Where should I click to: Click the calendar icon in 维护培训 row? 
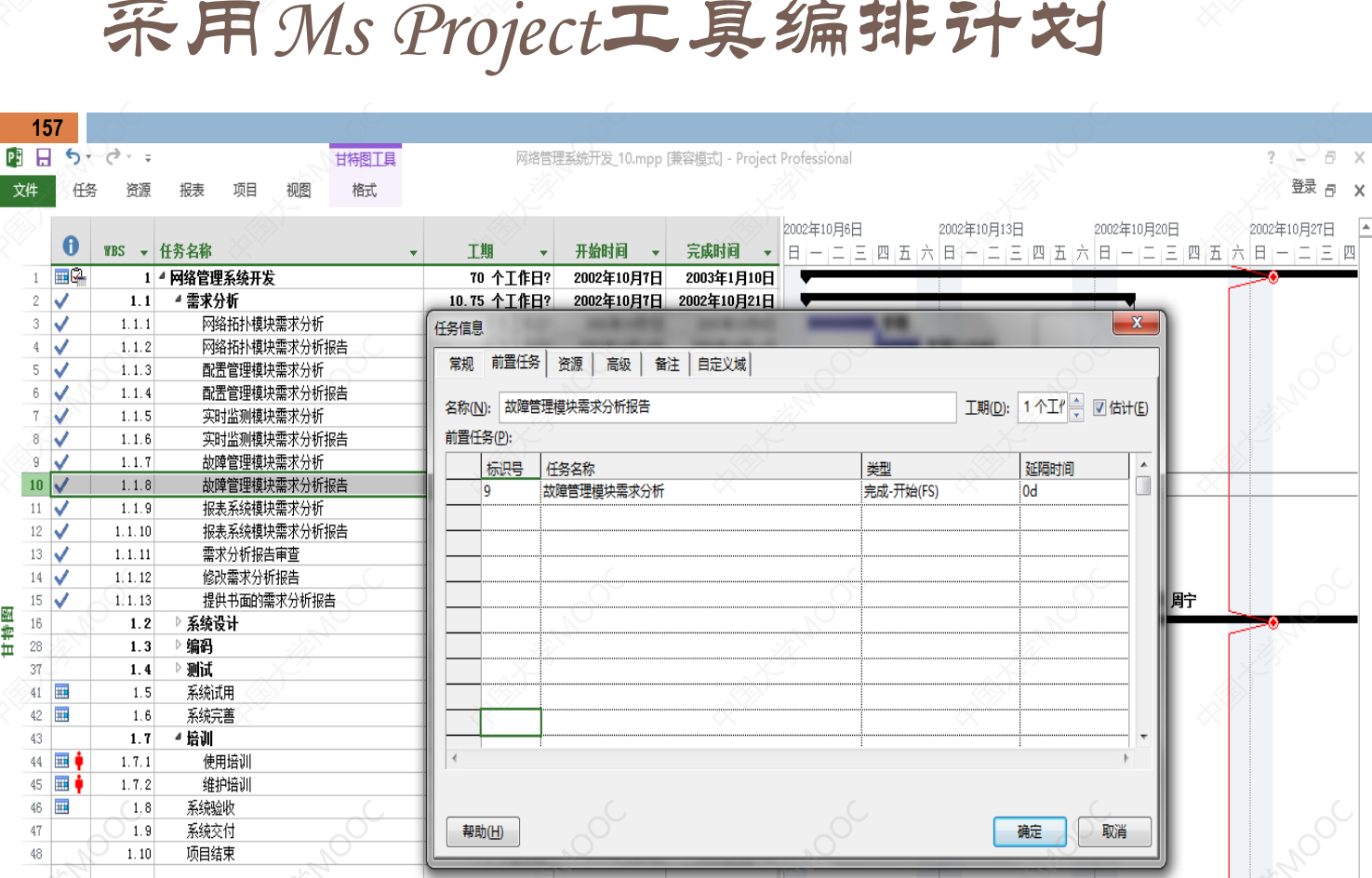click(x=61, y=784)
